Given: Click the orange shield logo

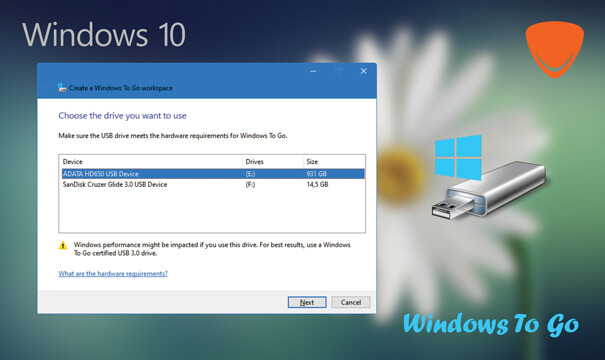Looking at the screenshot, I should click(x=554, y=49).
